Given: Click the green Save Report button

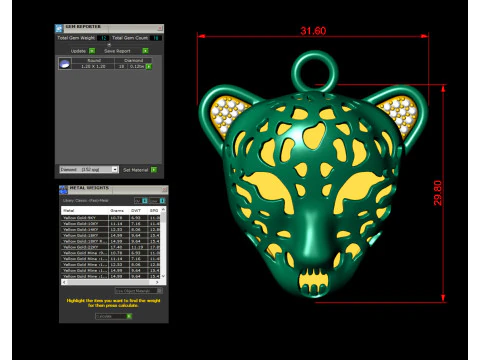Looking at the screenshot, I should coord(145,51).
